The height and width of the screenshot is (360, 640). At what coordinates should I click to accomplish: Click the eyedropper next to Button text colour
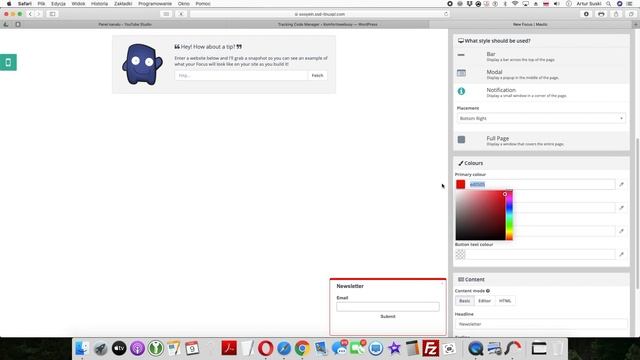(x=621, y=254)
